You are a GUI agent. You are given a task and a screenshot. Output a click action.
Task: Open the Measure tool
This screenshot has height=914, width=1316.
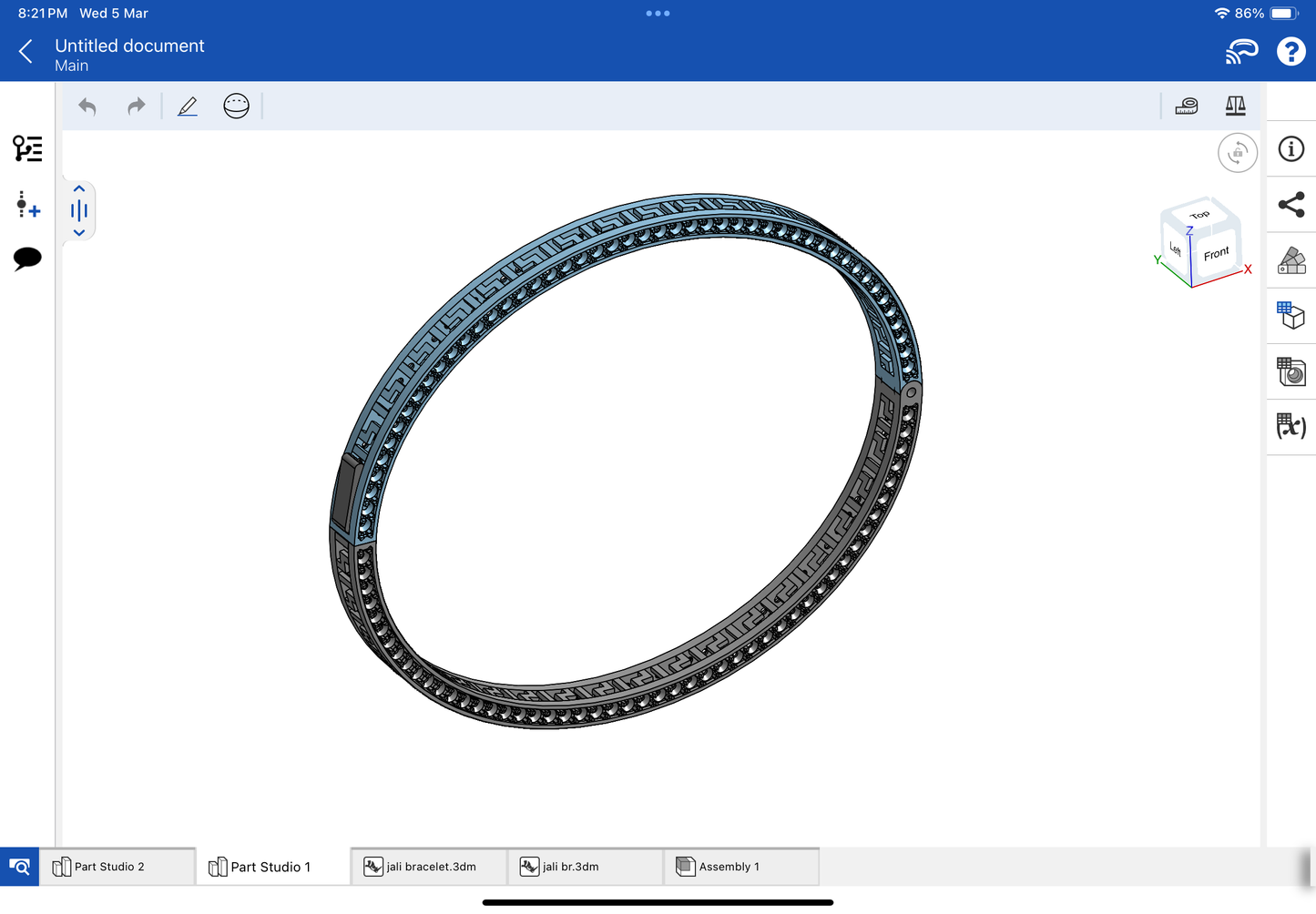[1186, 107]
